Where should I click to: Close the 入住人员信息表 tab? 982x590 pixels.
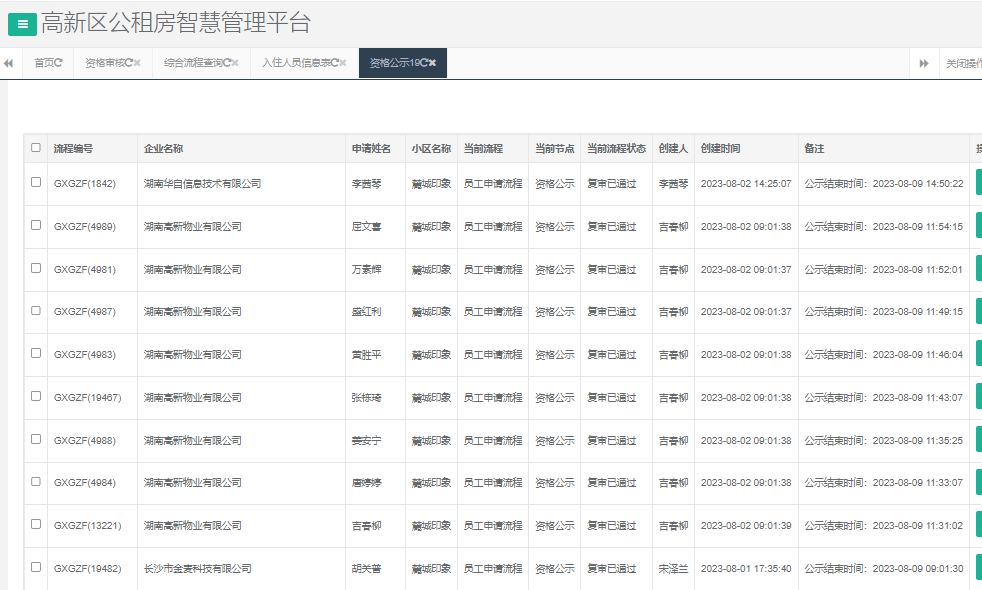point(343,63)
